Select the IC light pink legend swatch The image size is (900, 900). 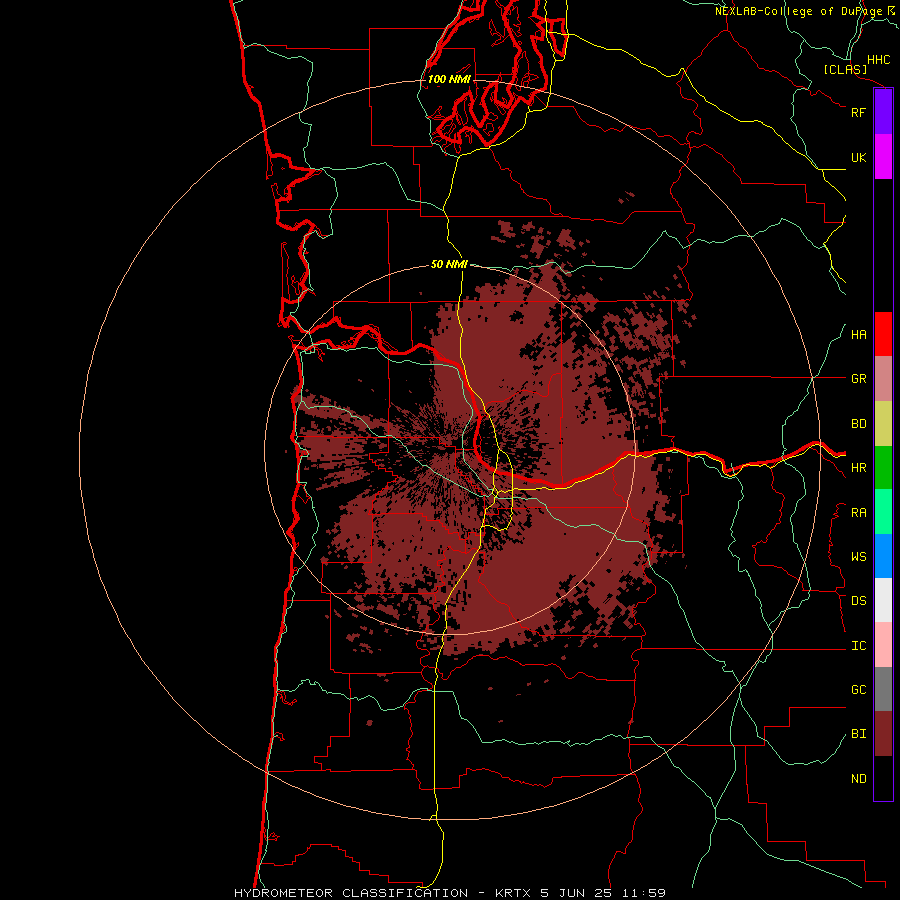pos(883,645)
